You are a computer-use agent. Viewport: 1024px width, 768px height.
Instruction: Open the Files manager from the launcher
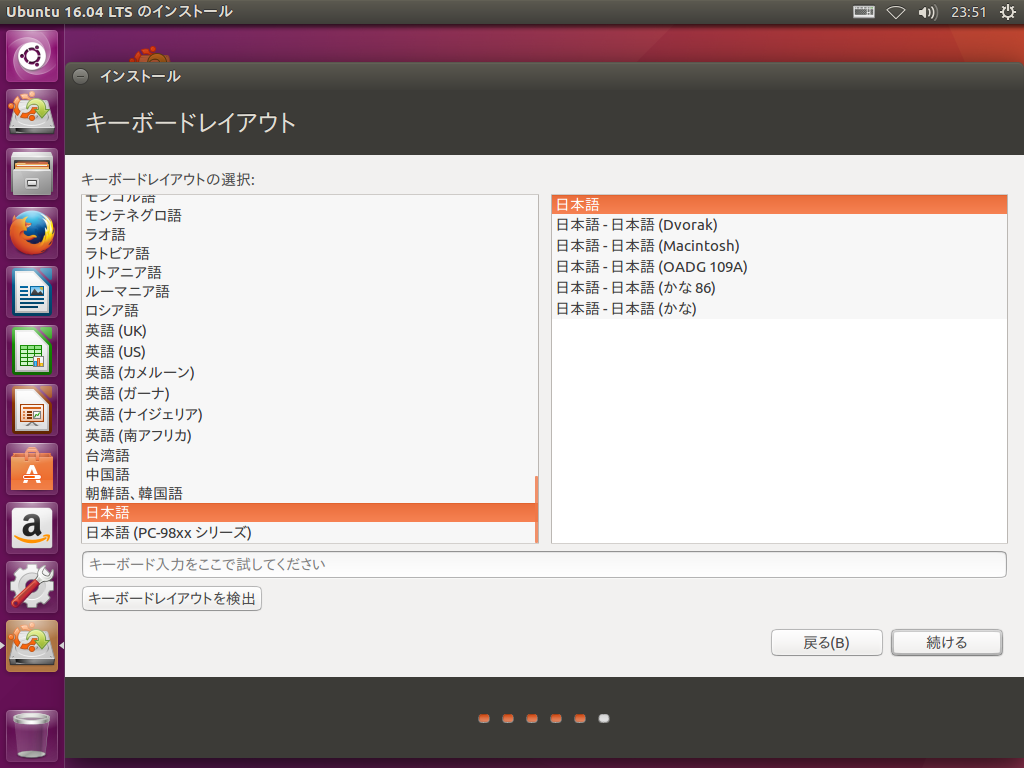[32, 174]
